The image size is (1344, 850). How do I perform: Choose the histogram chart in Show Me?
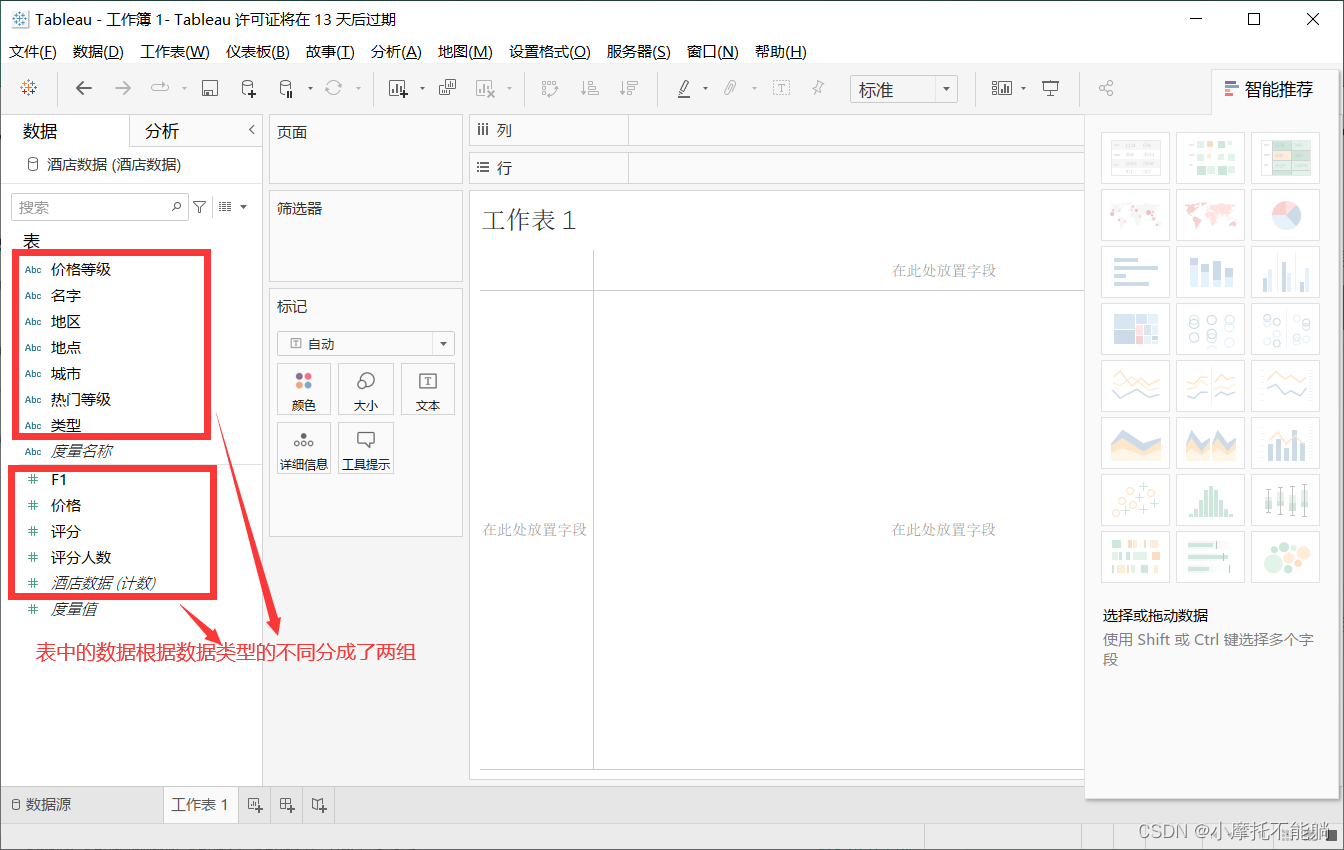tap(1210, 500)
